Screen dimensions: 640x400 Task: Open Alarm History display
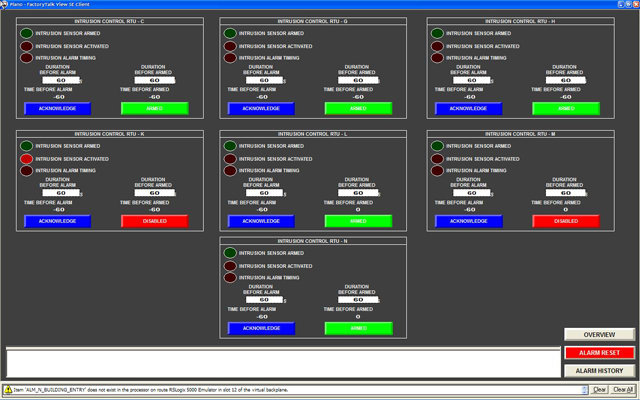click(598, 370)
